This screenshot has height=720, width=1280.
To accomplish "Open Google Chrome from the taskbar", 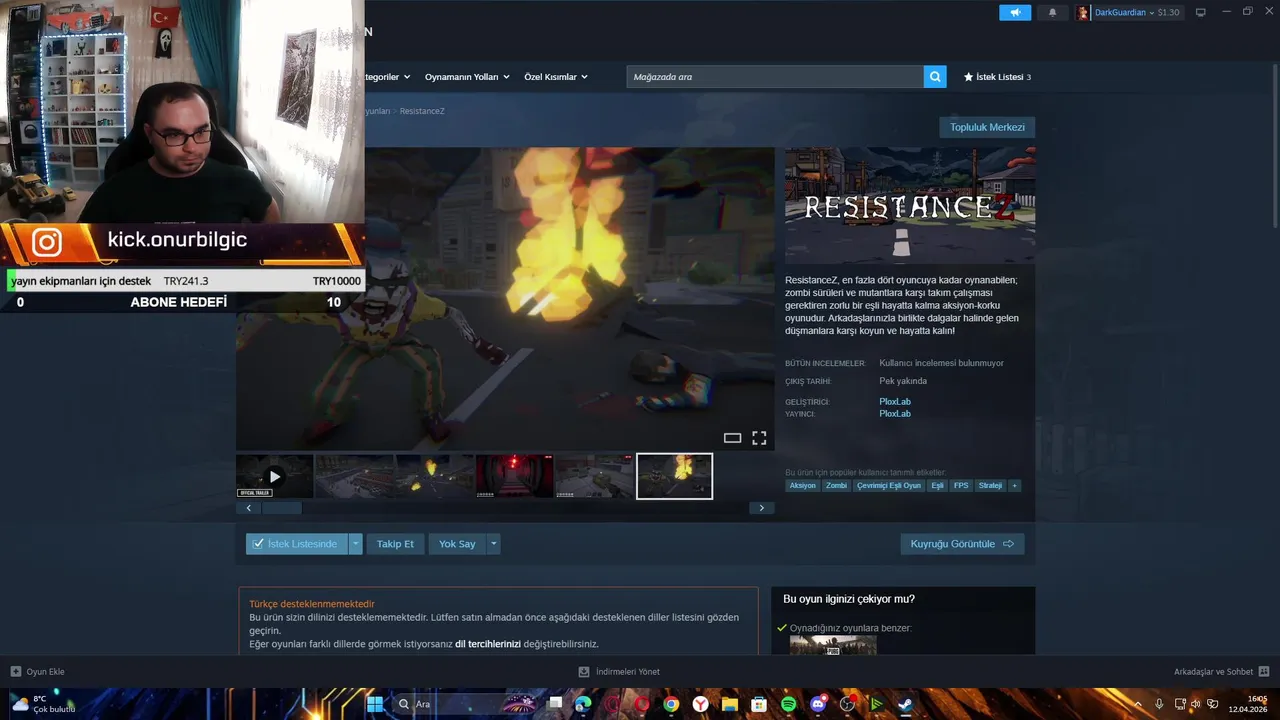I will click(671, 704).
